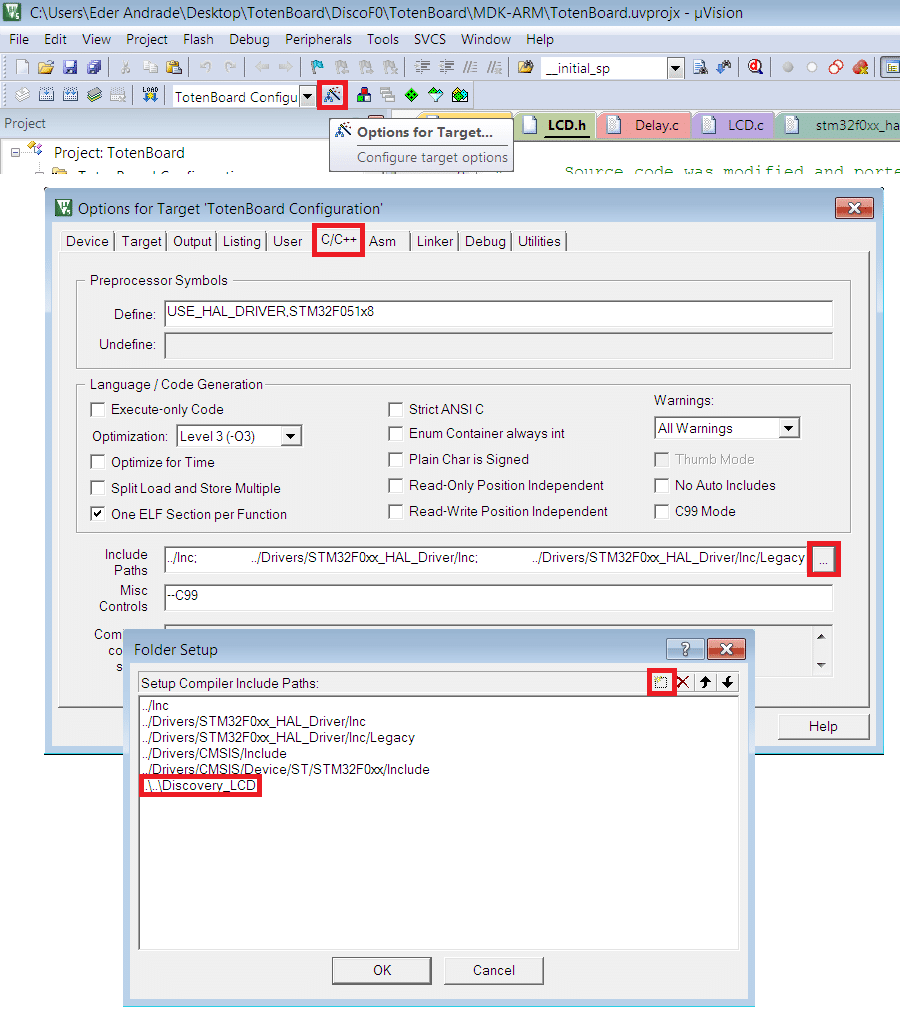
Task: Click the Save file toolbar icon
Action: pos(70,68)
